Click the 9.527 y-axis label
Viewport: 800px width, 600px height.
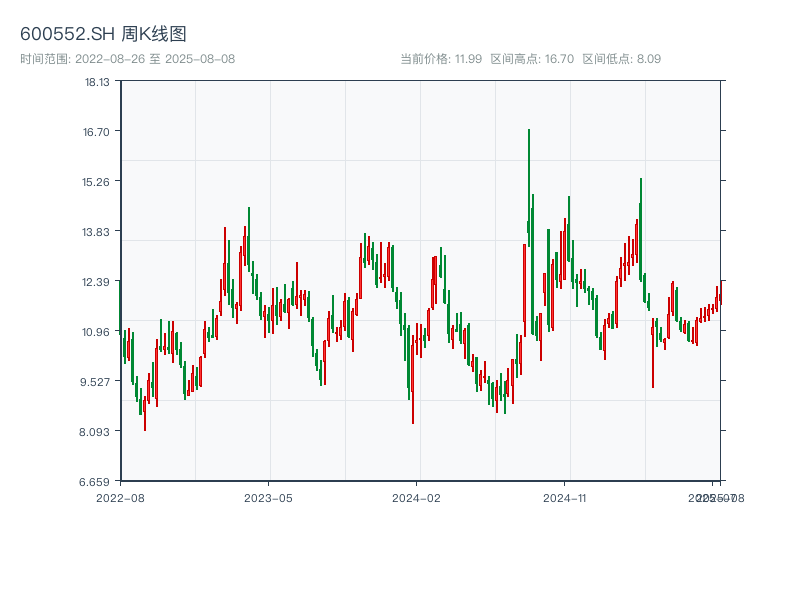pyautogui.click(x=95, y=382)
